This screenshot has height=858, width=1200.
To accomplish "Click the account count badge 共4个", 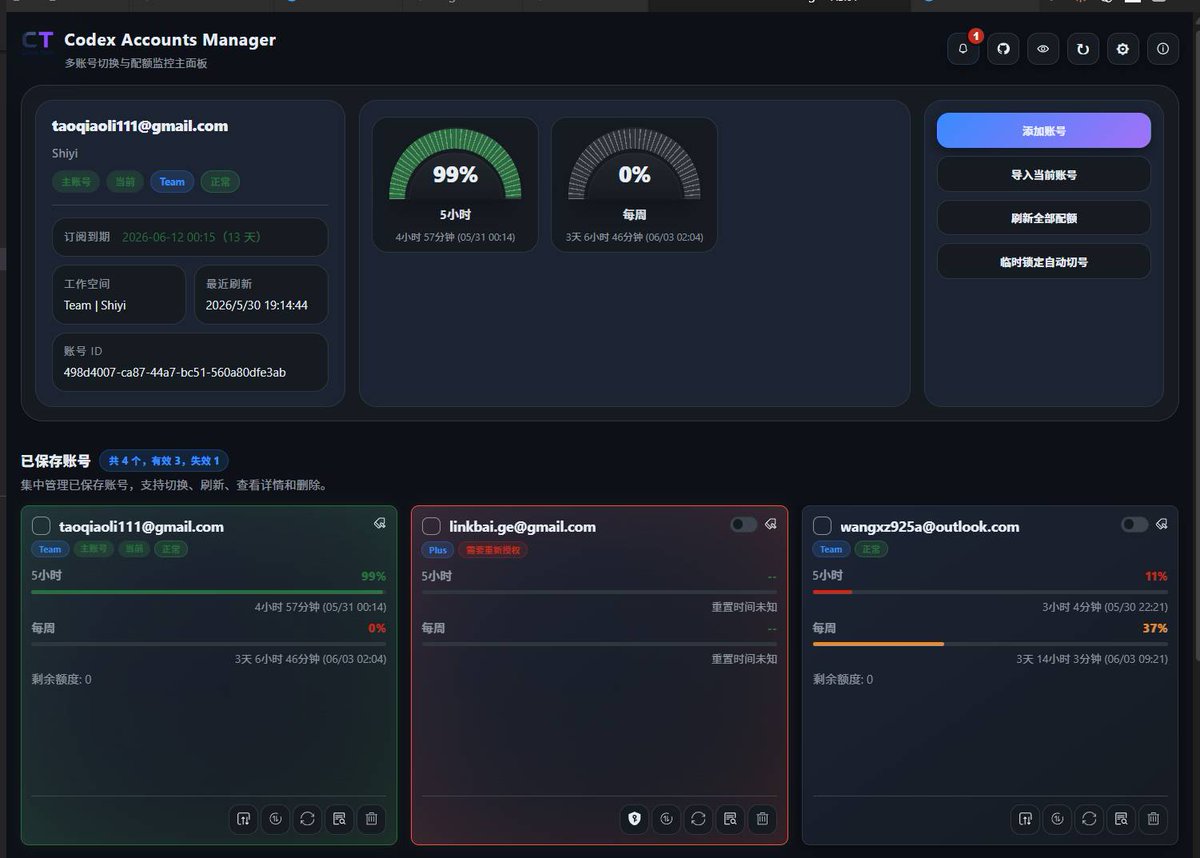I will pos(164,461).
